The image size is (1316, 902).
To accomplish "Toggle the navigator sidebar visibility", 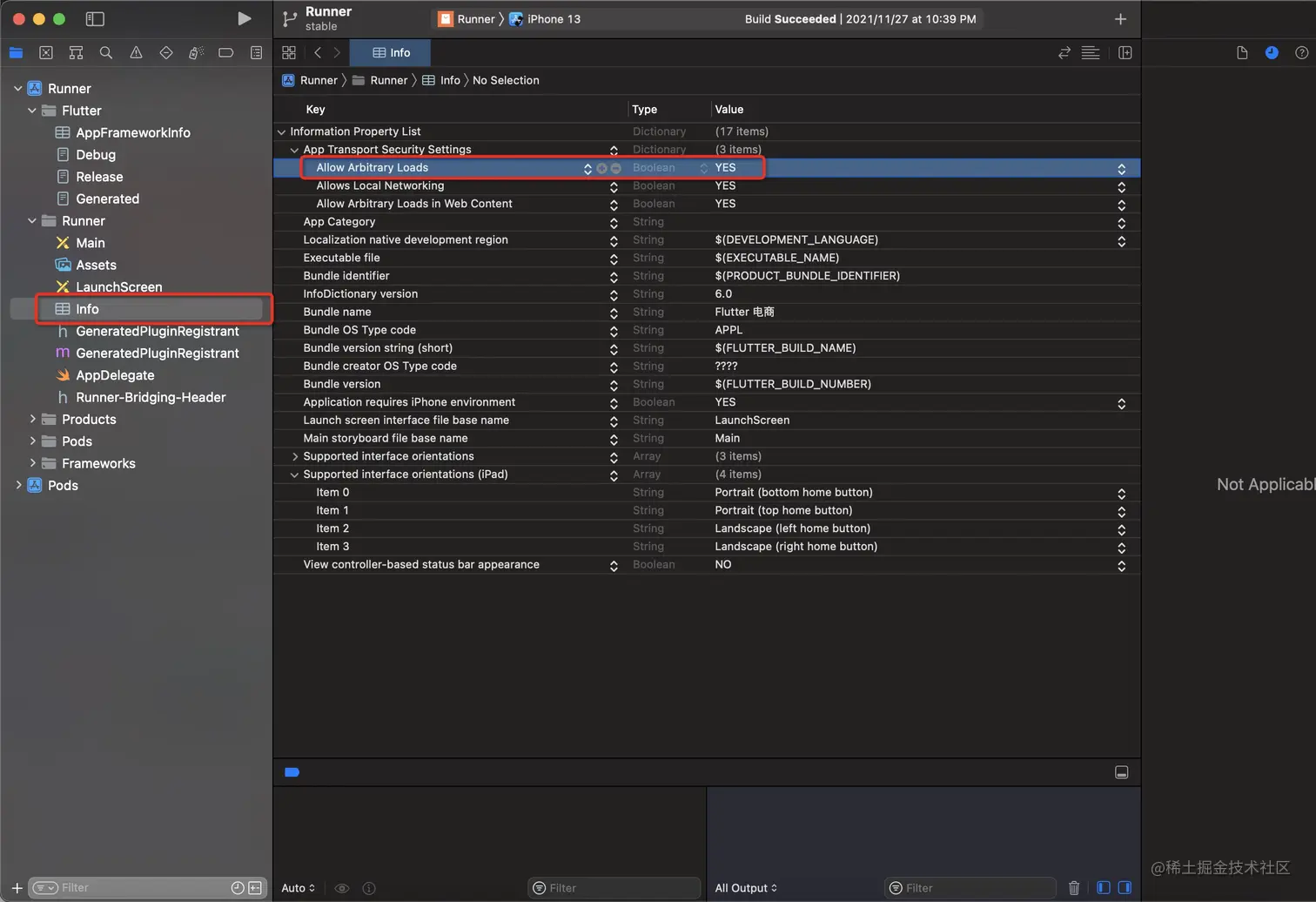I will click(95, 19).
